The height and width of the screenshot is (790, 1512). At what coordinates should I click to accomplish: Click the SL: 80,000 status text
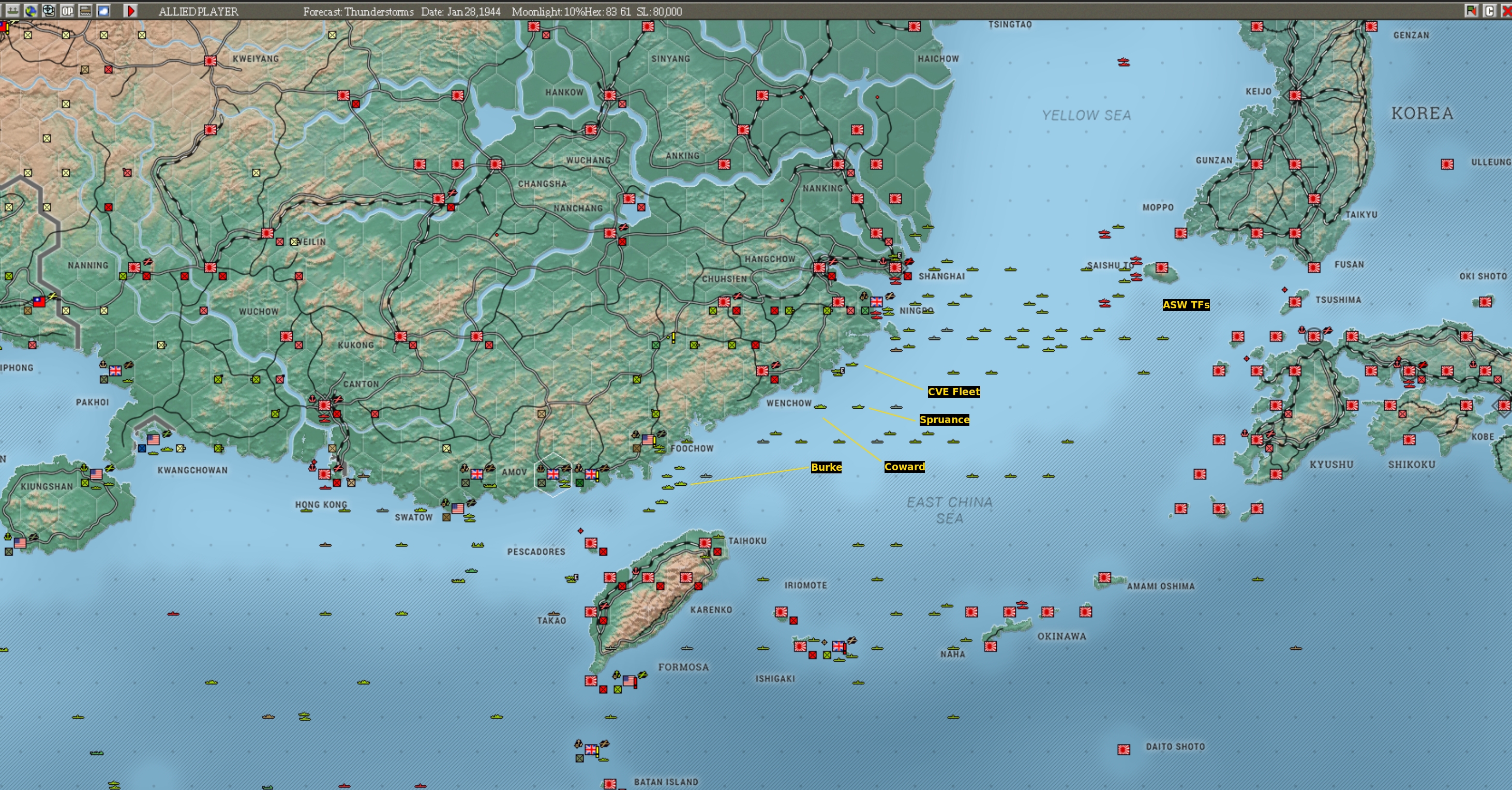(659, 11)
